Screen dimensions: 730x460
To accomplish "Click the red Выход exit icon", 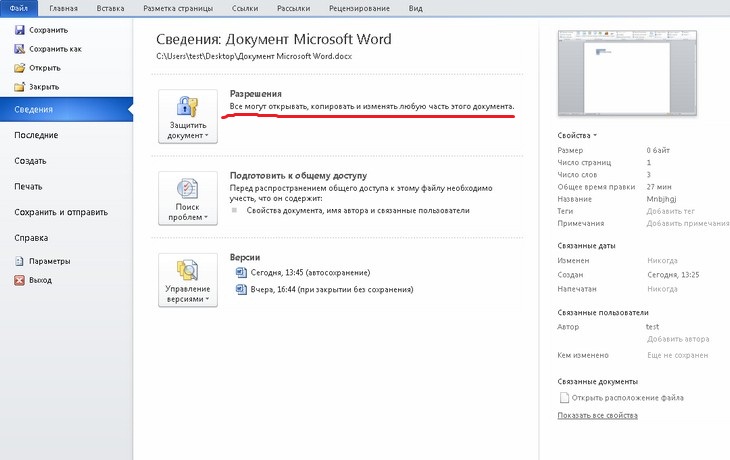I will point(19,280).
